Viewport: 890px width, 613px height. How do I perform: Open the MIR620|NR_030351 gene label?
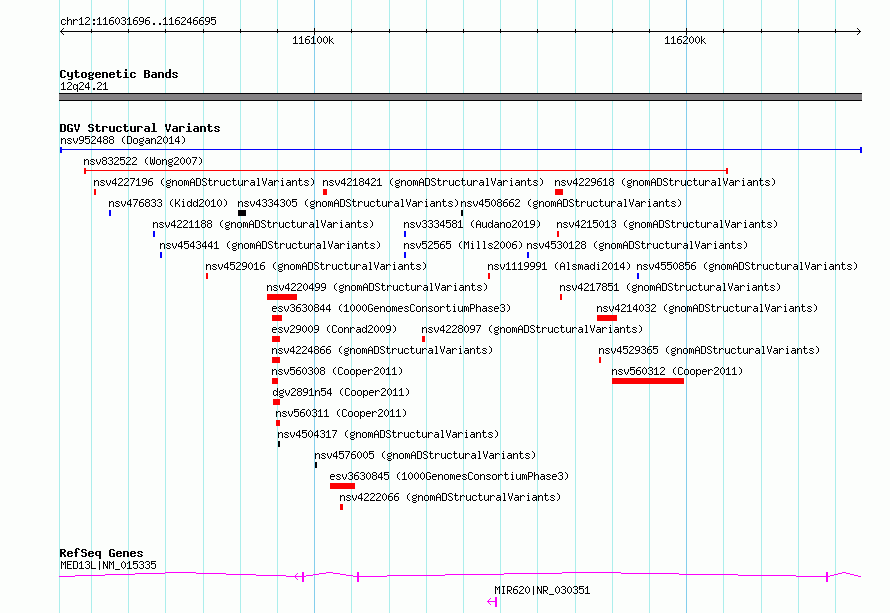[x=542, y=590]
